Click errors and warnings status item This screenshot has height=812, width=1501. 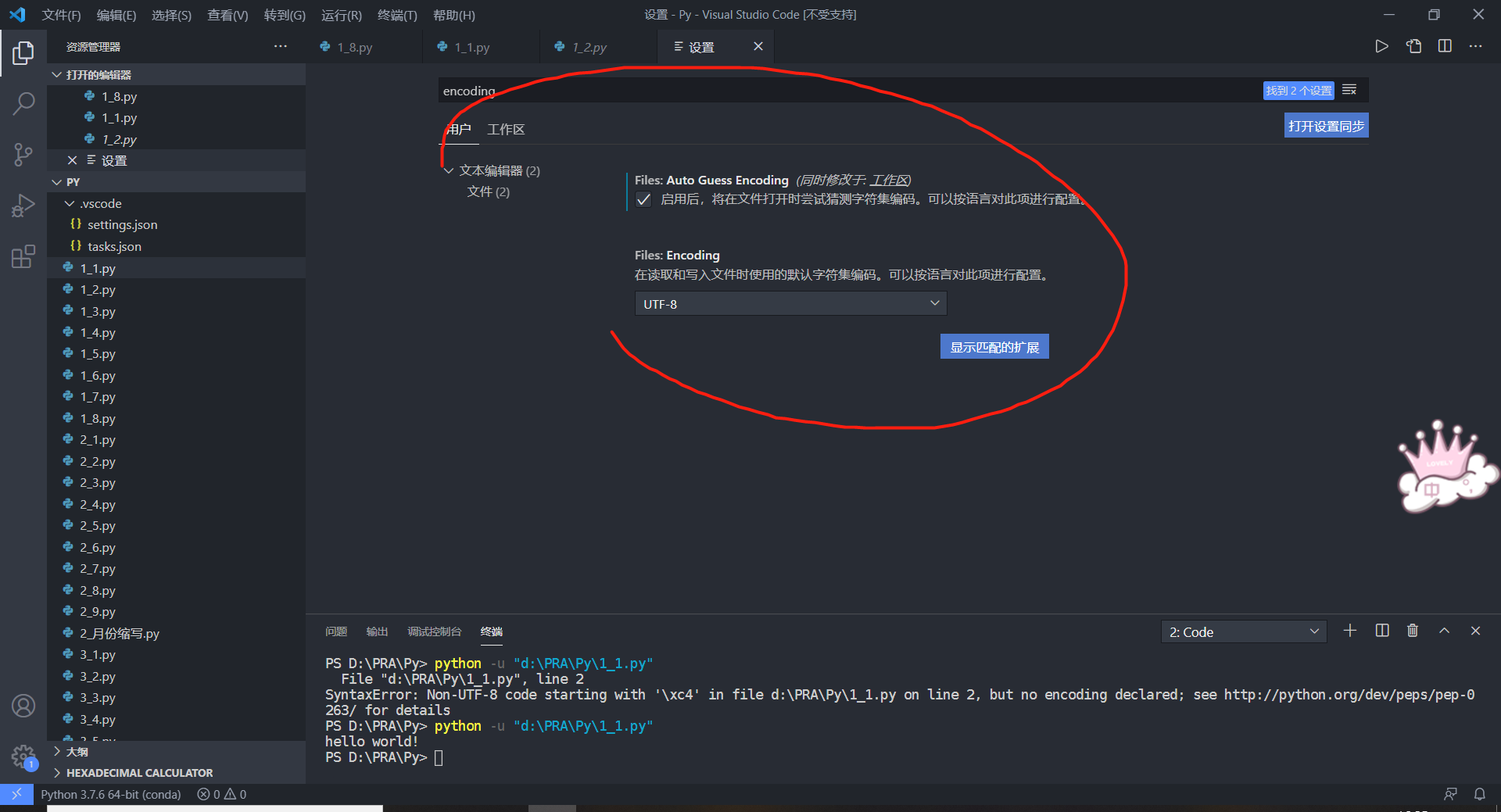(x=222, y=794)
